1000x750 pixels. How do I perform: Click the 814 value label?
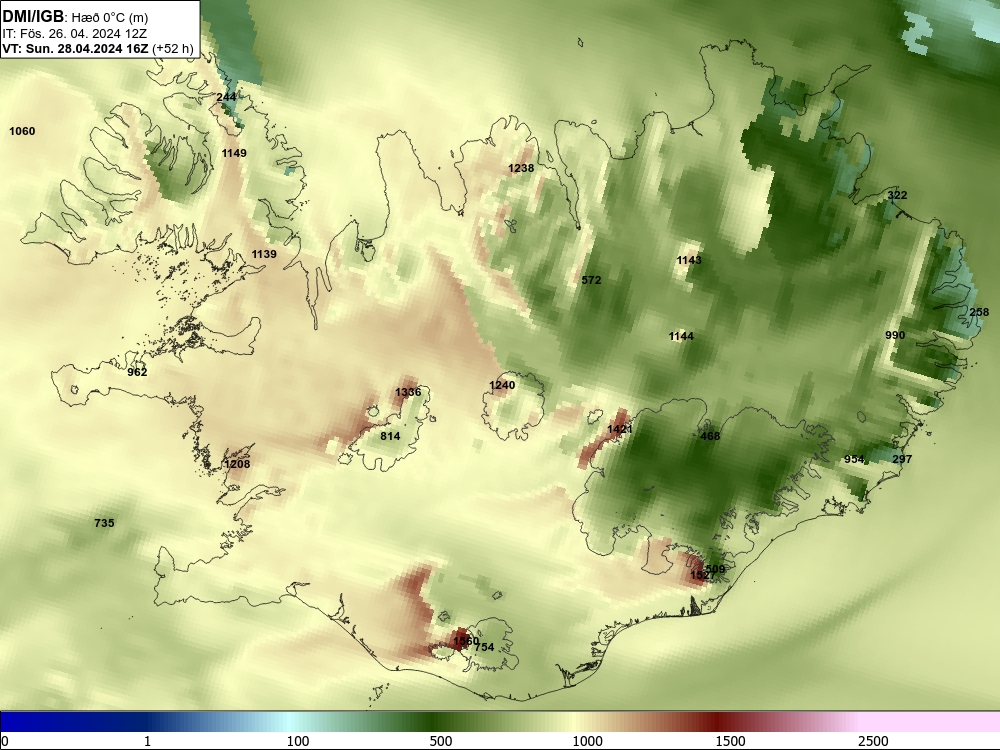390,436
